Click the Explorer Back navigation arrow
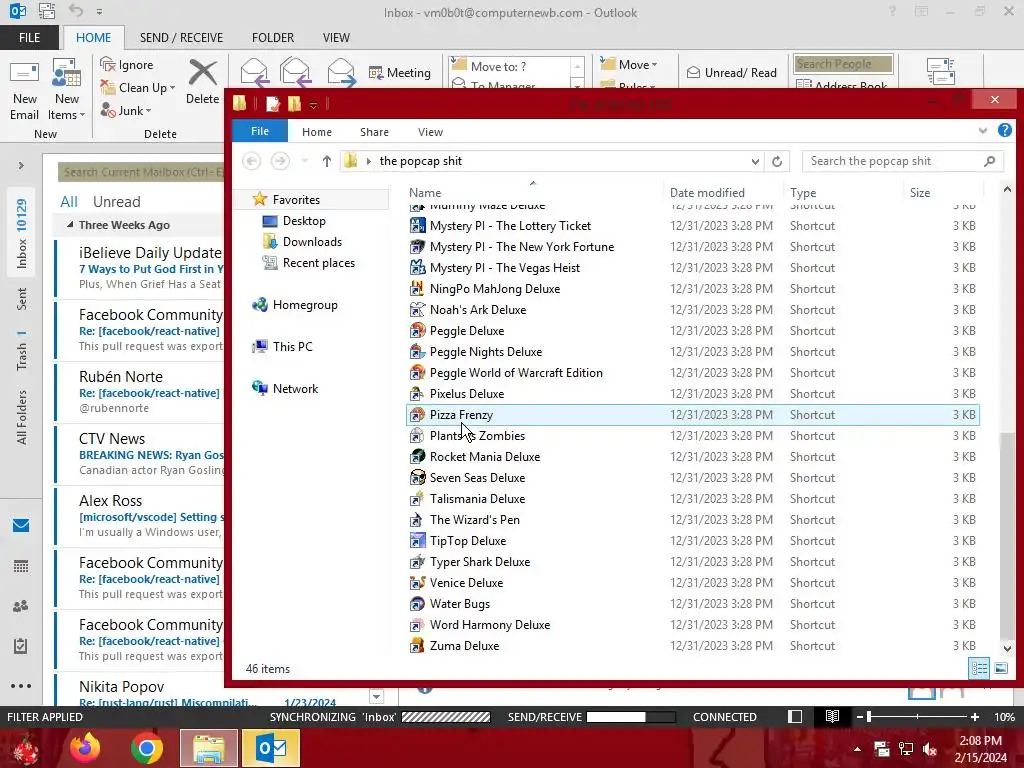1024x768 pixels. click(251, 161)
